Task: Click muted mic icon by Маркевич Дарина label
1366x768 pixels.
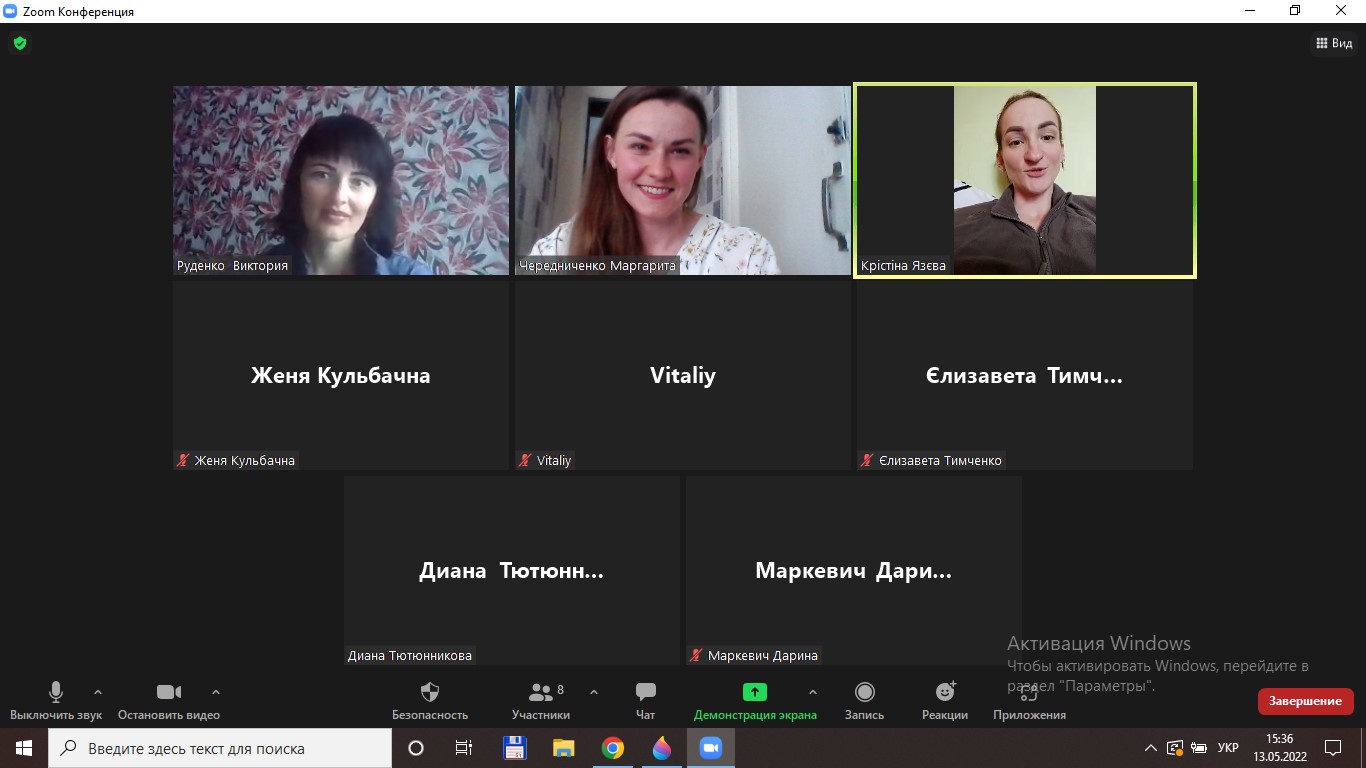Action: (696, 655)
